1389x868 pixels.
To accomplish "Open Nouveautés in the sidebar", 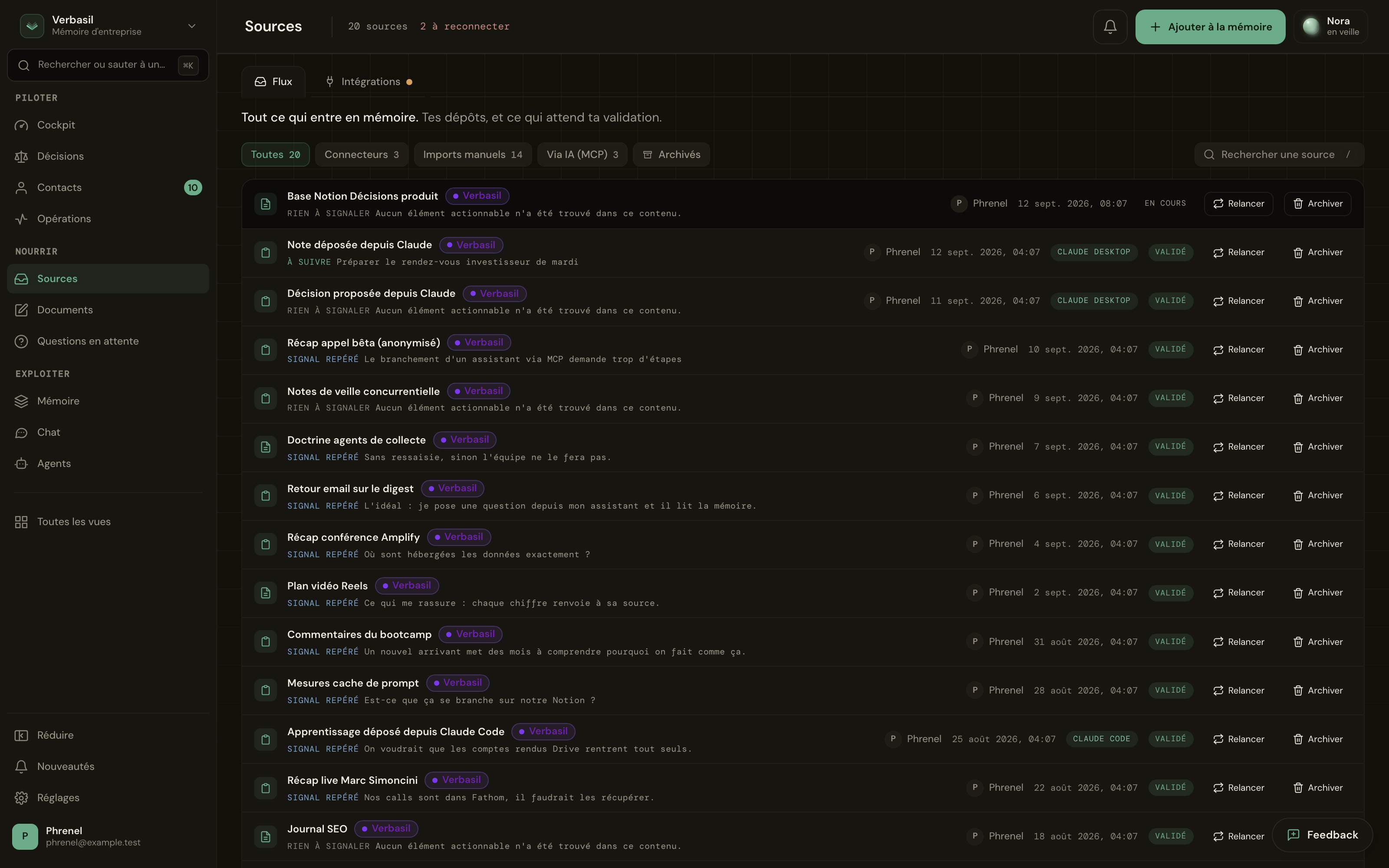I will pyautogui.click(x=108, y=766).
